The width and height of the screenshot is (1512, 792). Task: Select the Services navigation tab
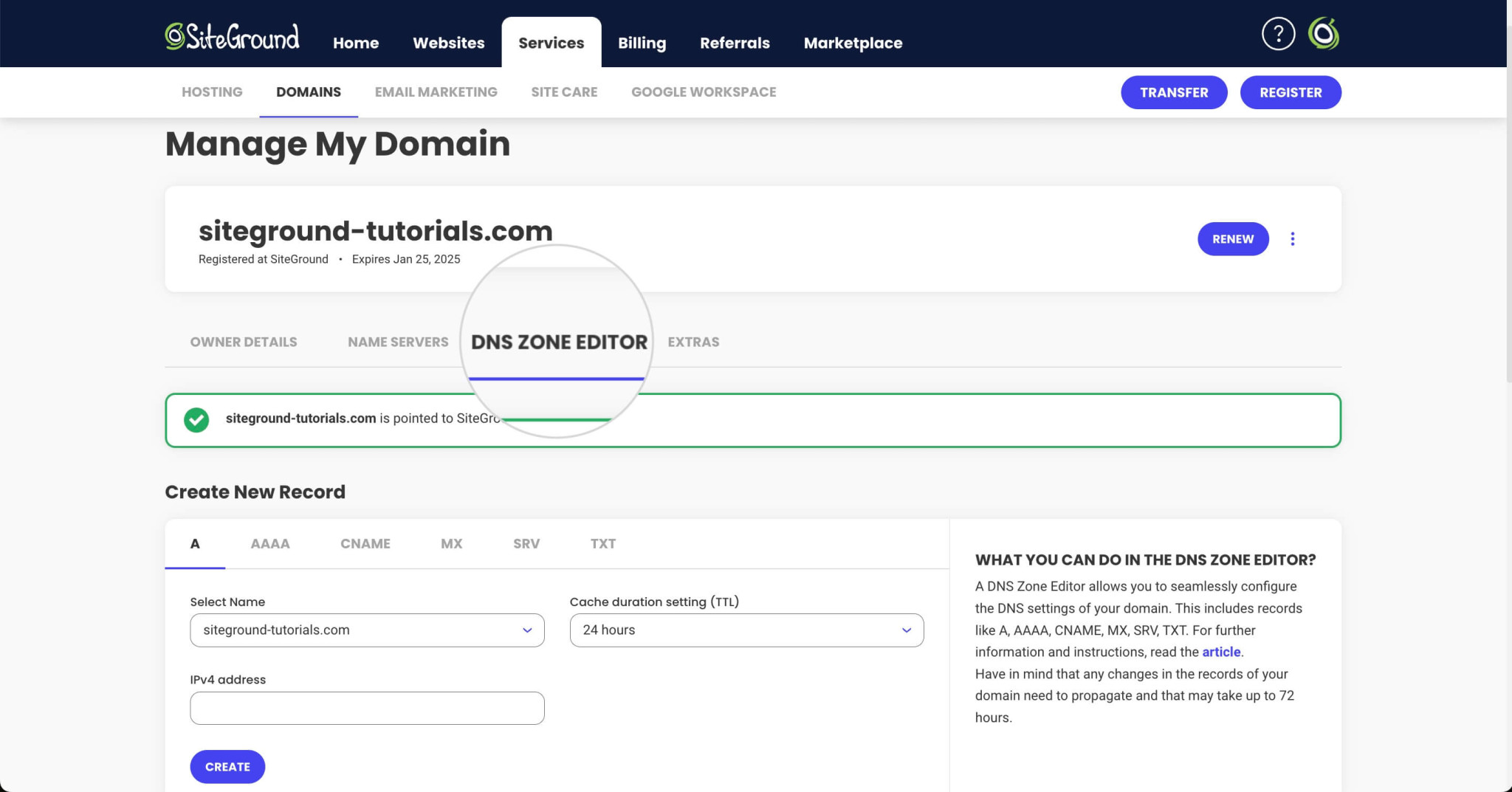[x=551, y=43]
